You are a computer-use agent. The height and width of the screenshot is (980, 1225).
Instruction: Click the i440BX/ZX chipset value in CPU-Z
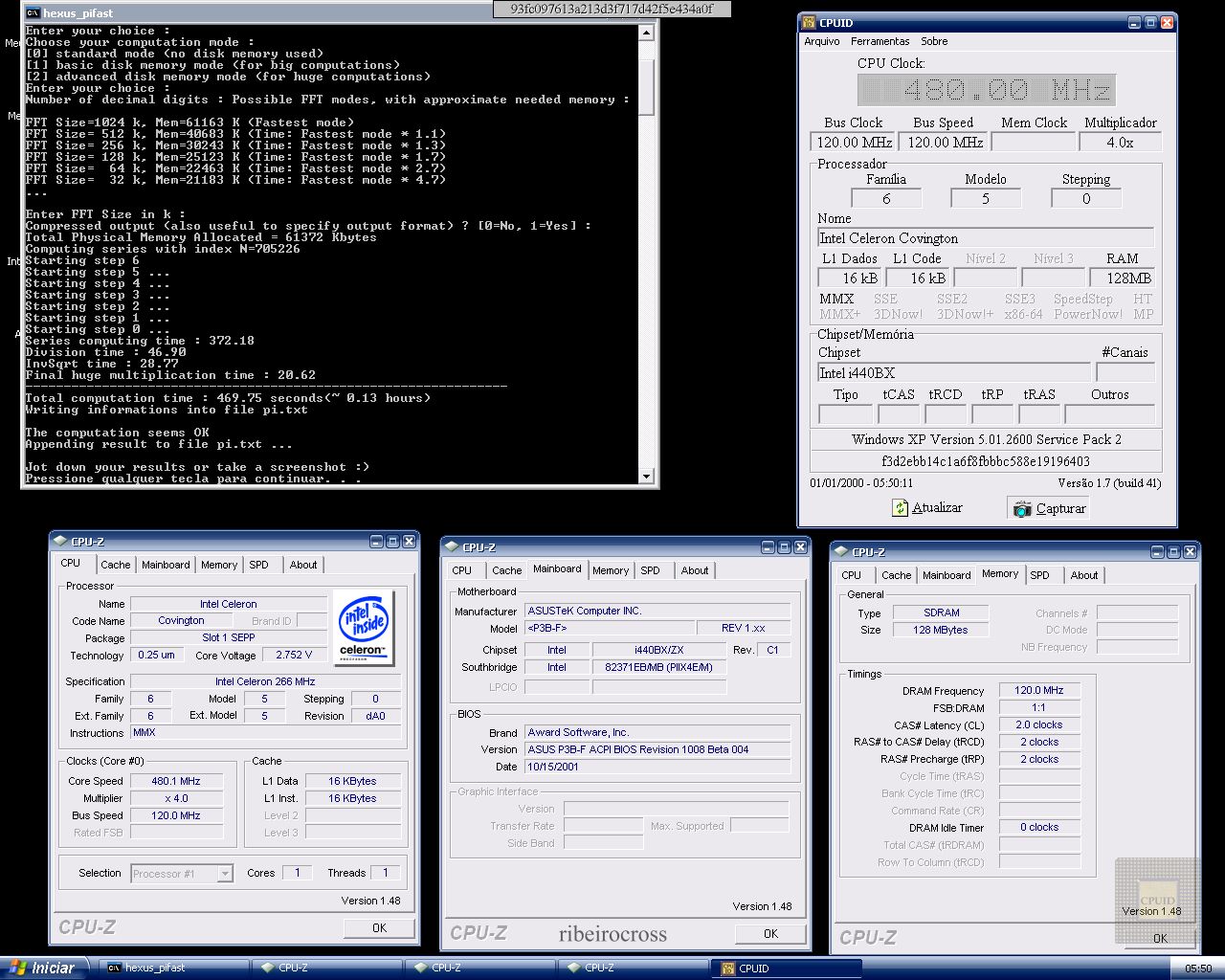tap(658, 650)
